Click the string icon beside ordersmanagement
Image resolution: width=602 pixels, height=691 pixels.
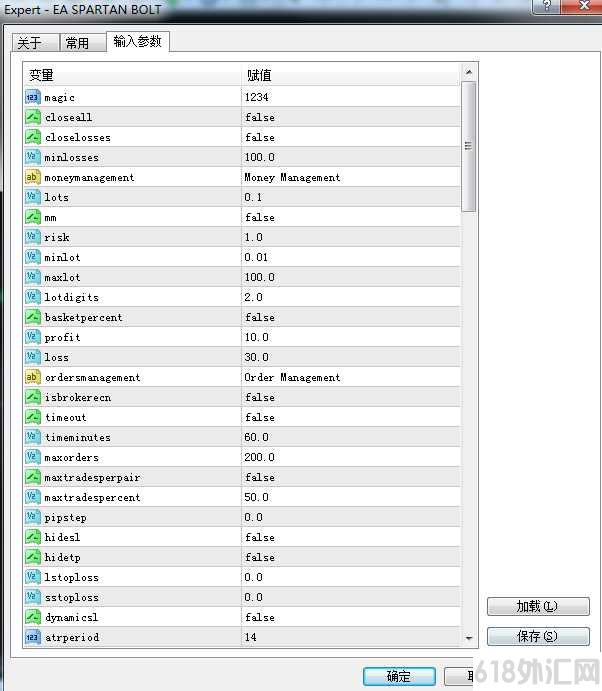pos(33,377)
